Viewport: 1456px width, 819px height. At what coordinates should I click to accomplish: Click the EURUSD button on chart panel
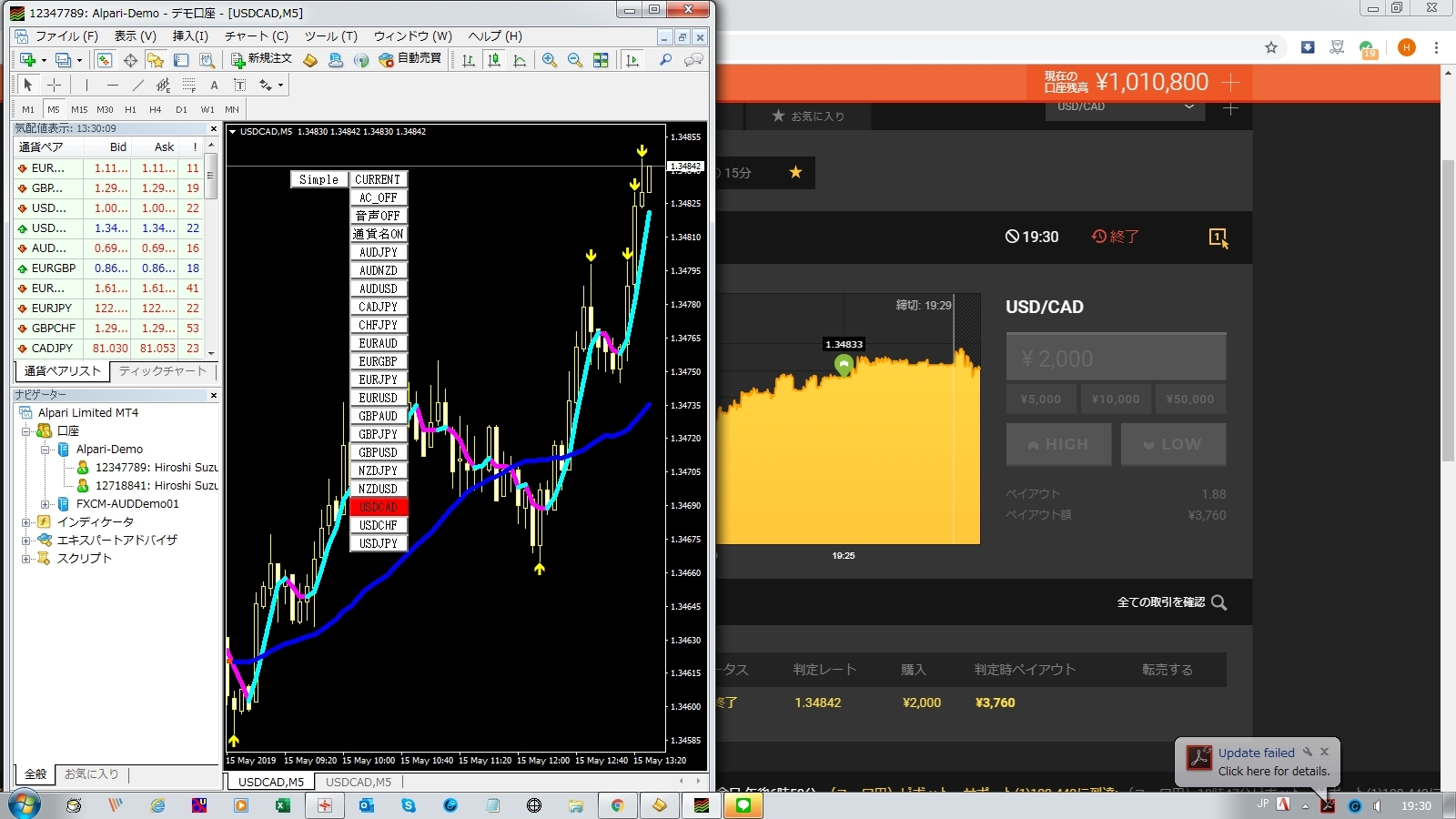click(x=379, y=398)
